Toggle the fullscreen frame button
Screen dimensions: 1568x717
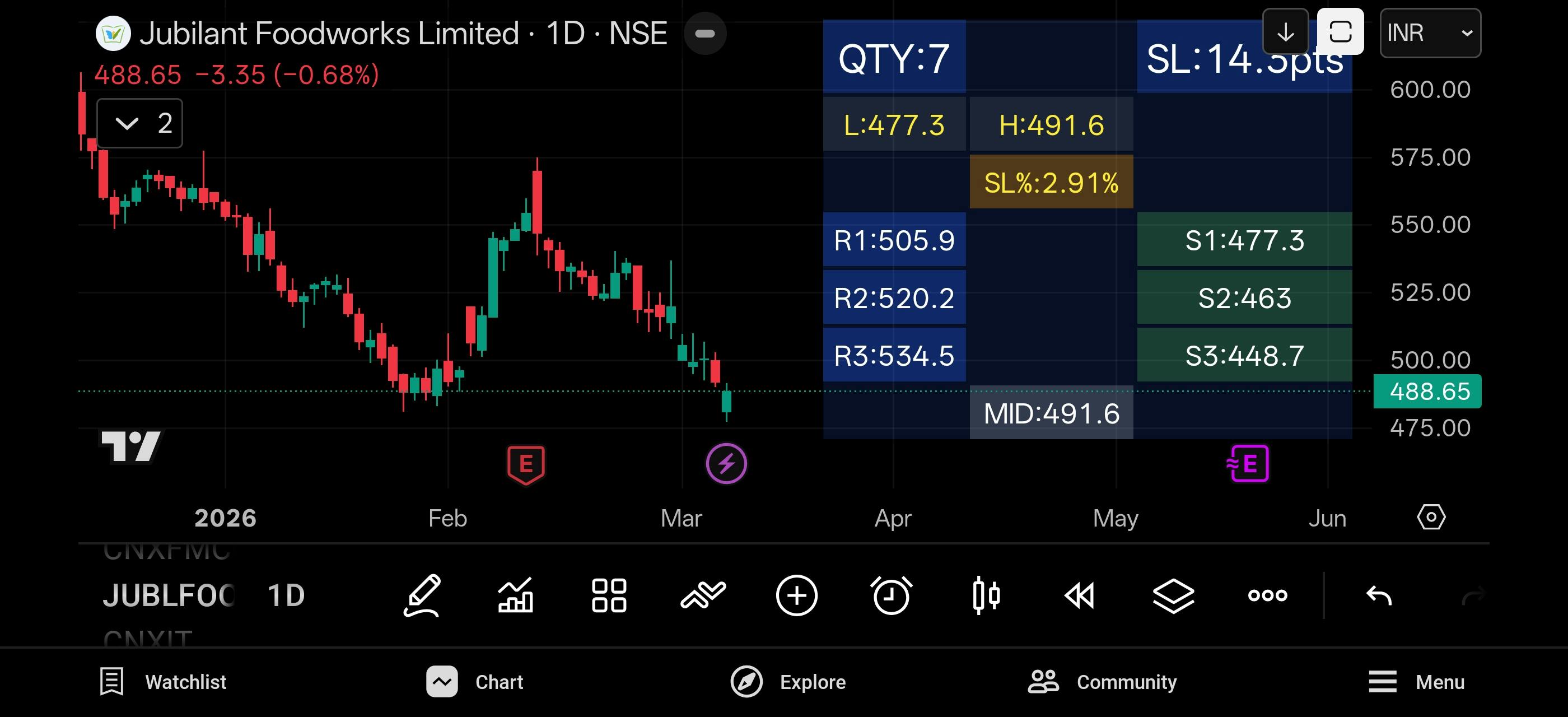click(x=1340, y=32)
